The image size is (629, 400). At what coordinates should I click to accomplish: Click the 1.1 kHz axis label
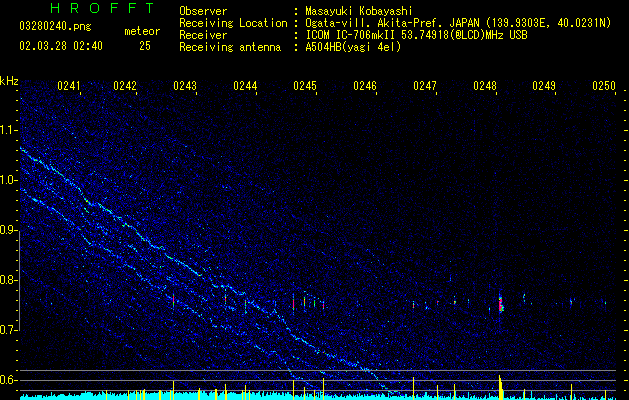click(9, 130)
